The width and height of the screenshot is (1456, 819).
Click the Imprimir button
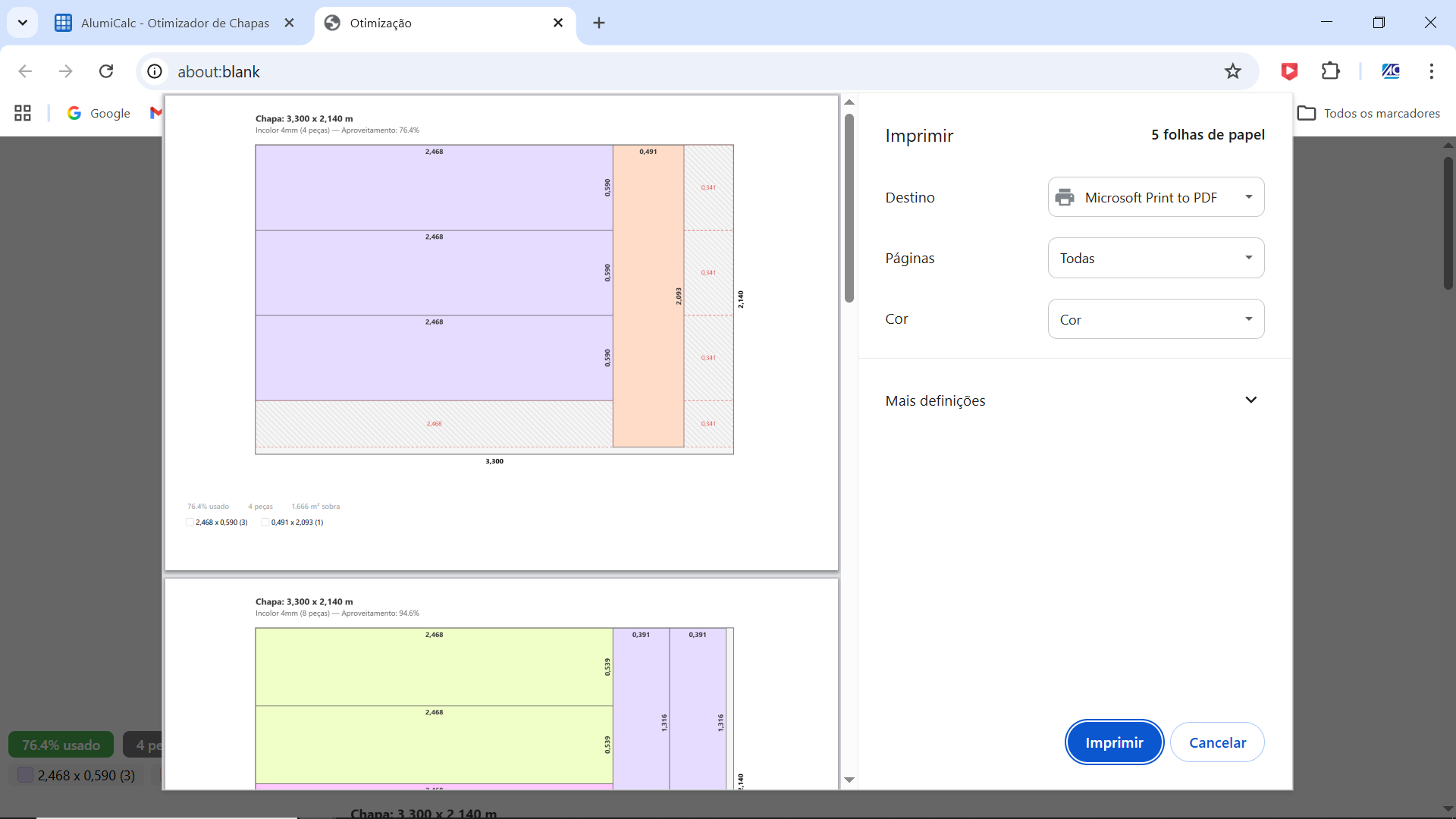tap(1114, 742)
